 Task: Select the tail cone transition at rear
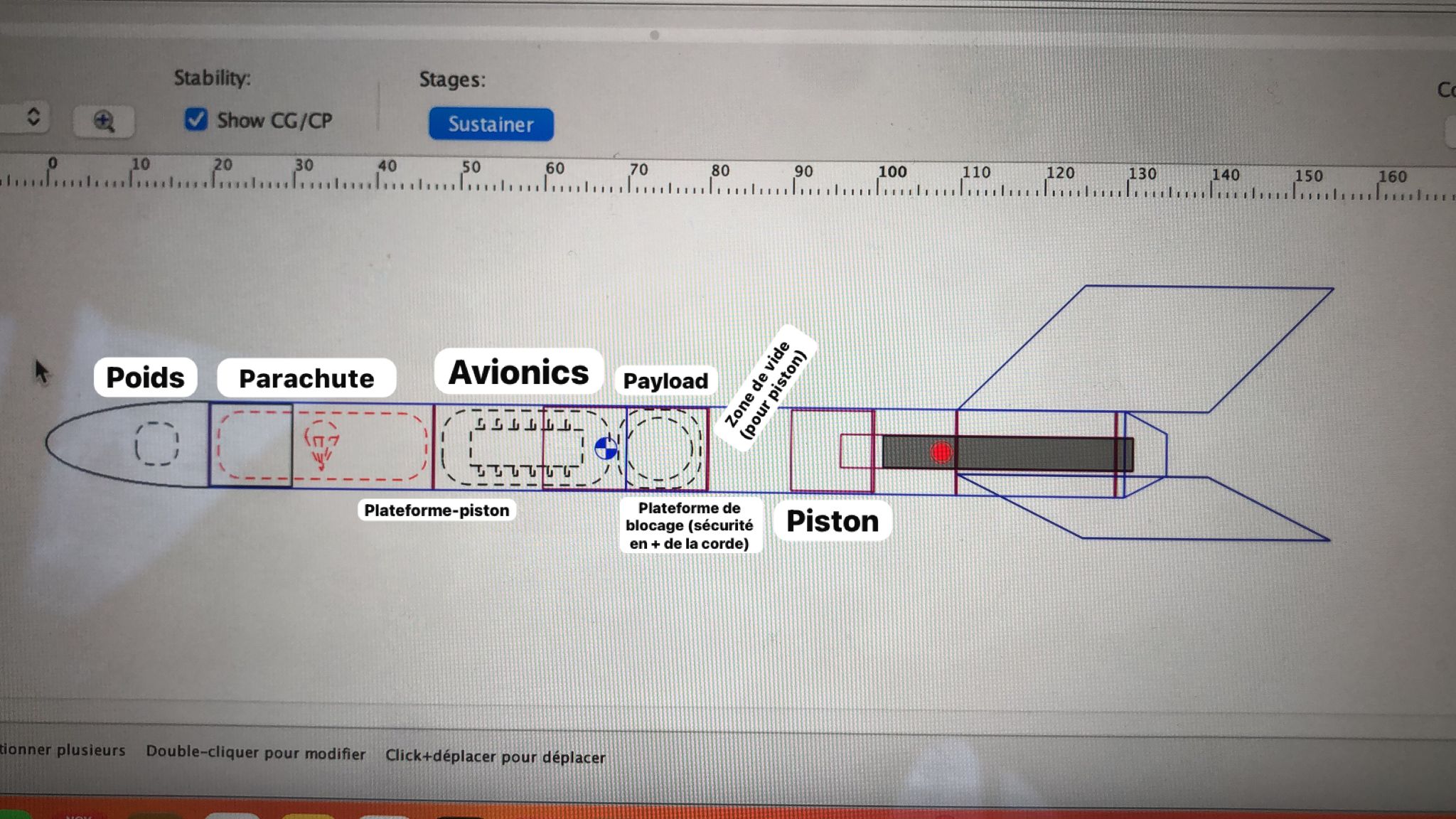[1145, 454]
